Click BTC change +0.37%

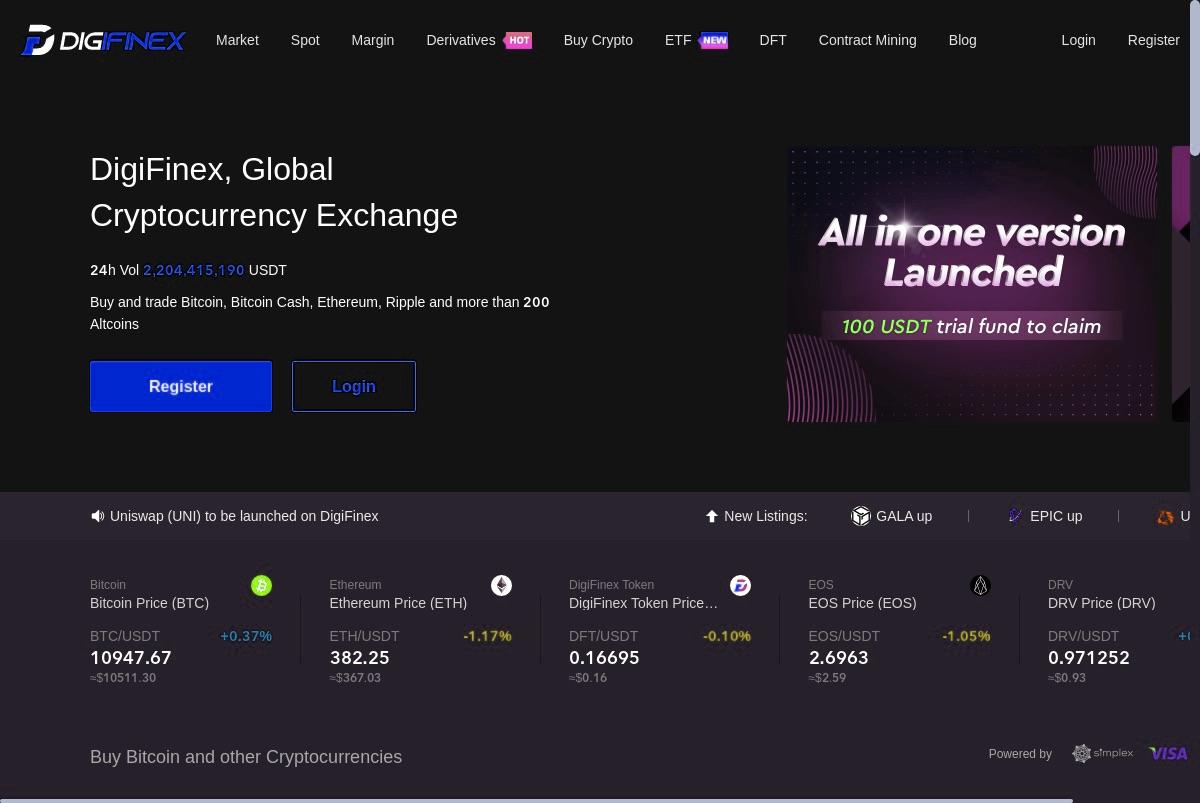point(246,636)
